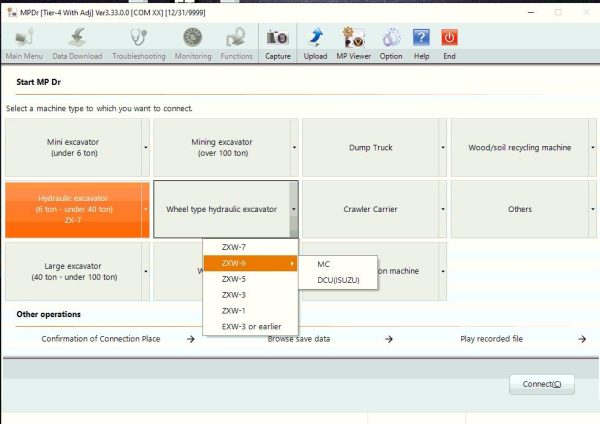Expand Others dropdown arrow

(592, 209)
